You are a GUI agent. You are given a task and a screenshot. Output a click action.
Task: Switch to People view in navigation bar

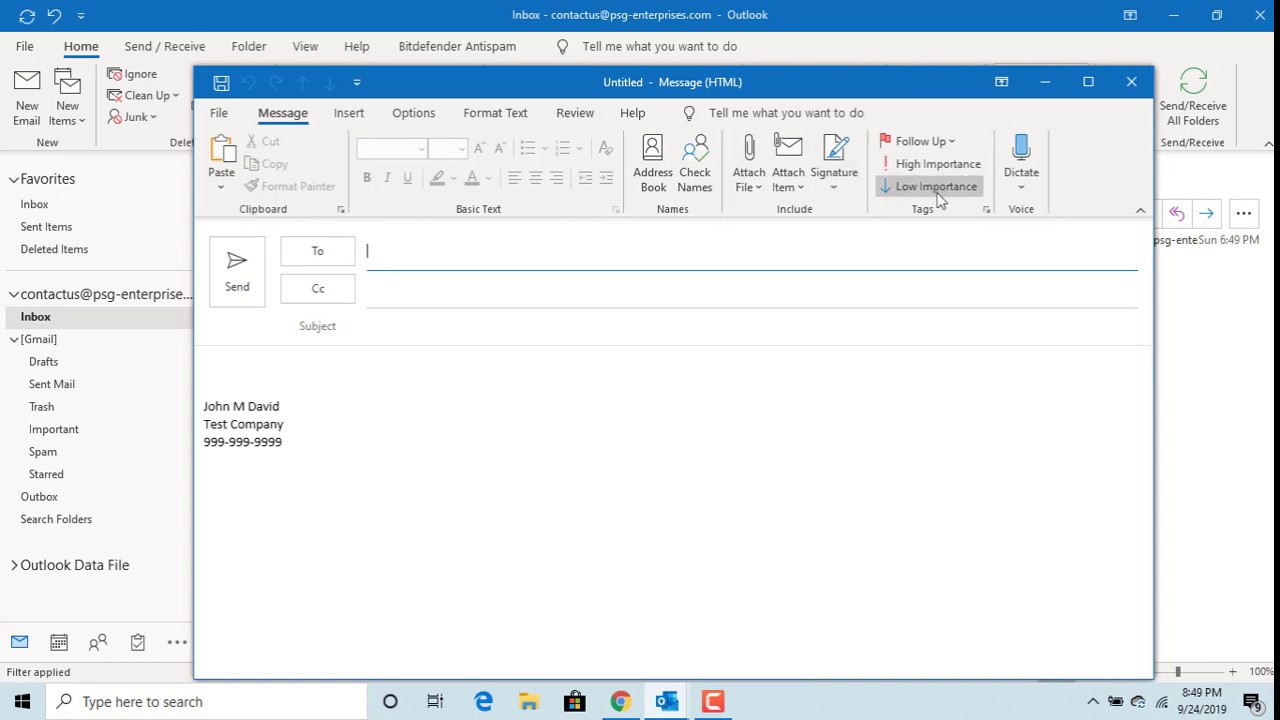pyautogui.click(x=98, y=643)
